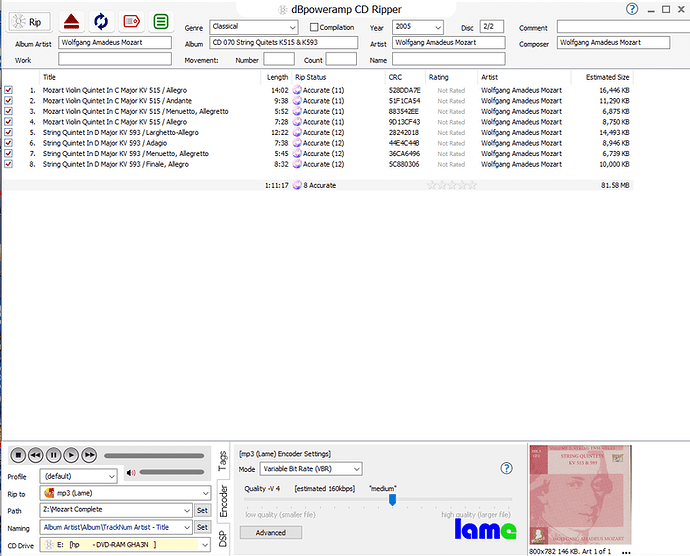Image resolution: width=690 pixels, height=556 pixels.
Task: Stop playback with the stop button
Action: point(18,455)
